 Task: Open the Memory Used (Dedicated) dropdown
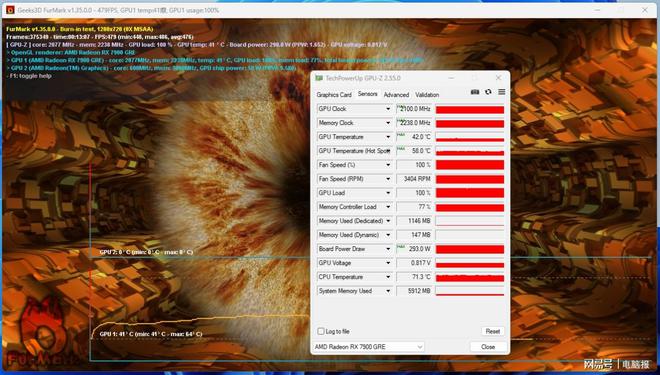(388, 221)
